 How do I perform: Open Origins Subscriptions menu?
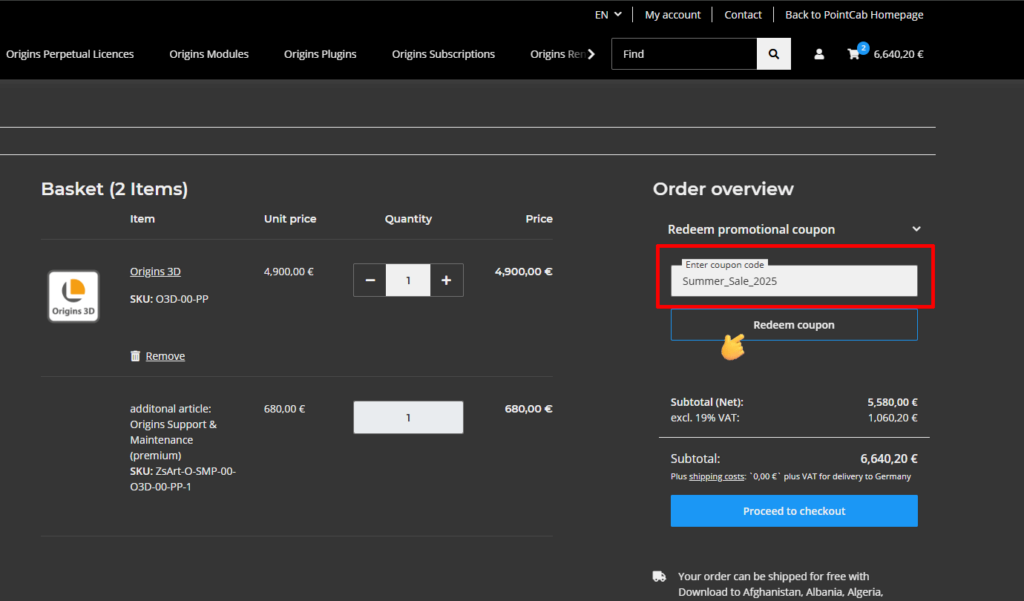443,54
